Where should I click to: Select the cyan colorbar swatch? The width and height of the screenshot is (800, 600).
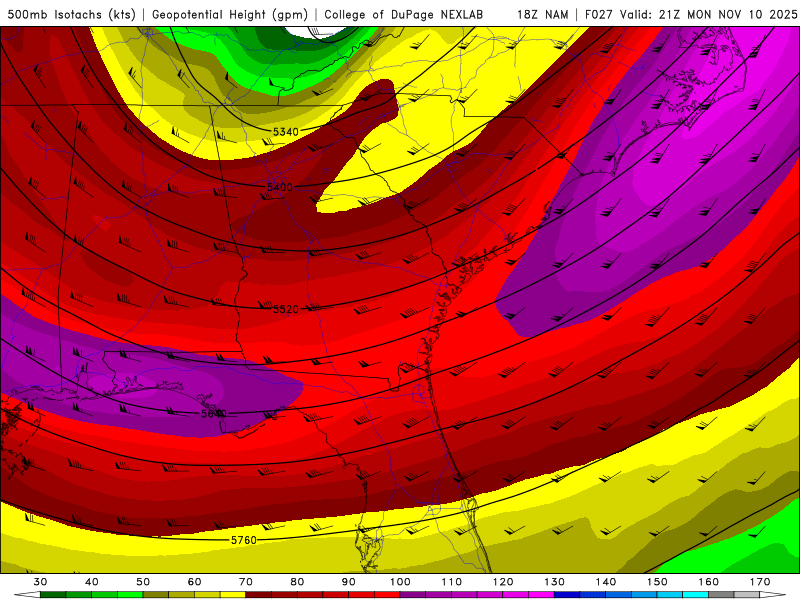coord(695,594)
